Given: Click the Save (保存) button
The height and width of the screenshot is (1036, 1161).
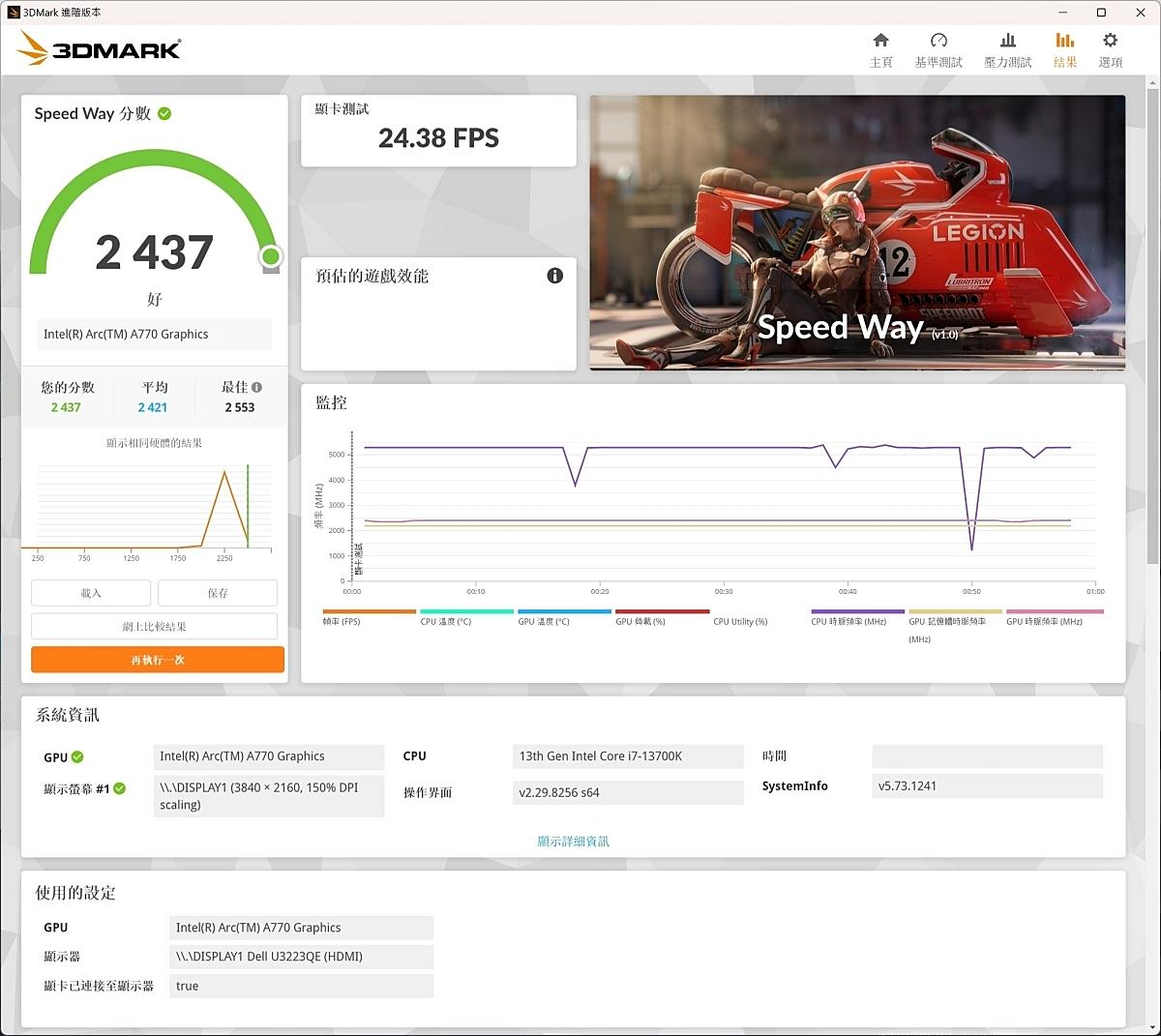Looking at the screenshot, I should (x=218, y=593).
